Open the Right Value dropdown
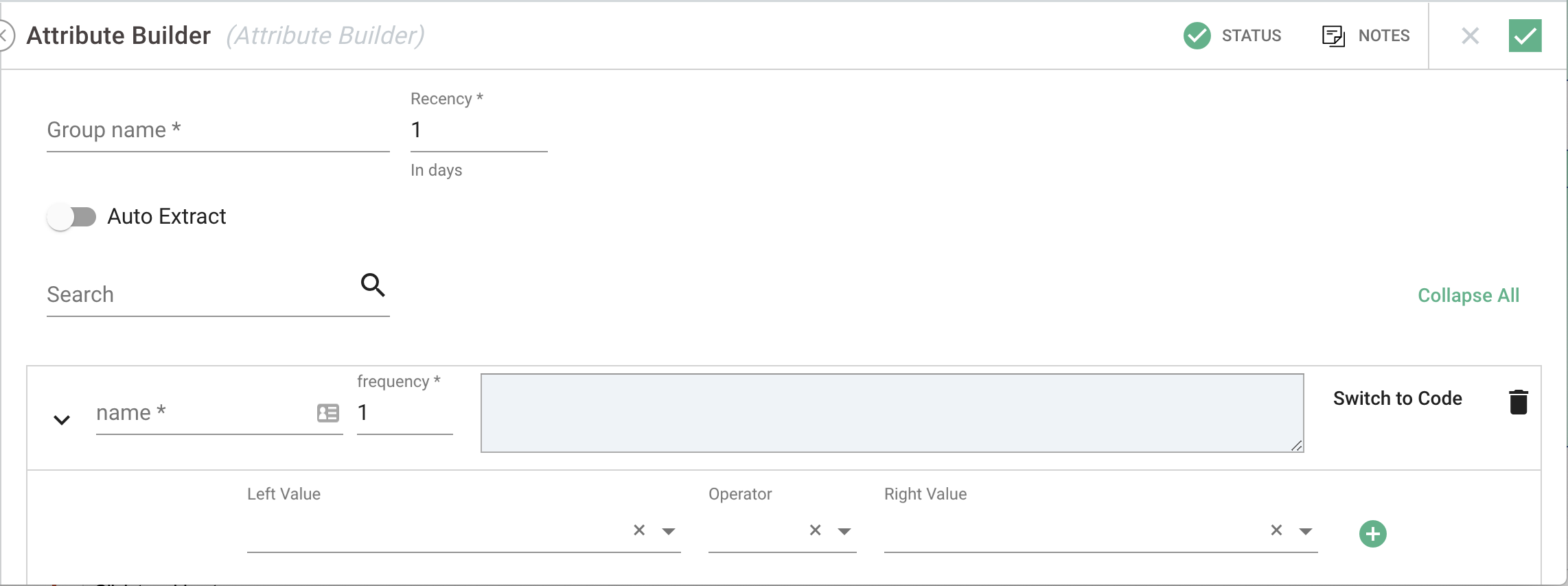This screenshot has width=1568, height=586. pos(1306,531)
